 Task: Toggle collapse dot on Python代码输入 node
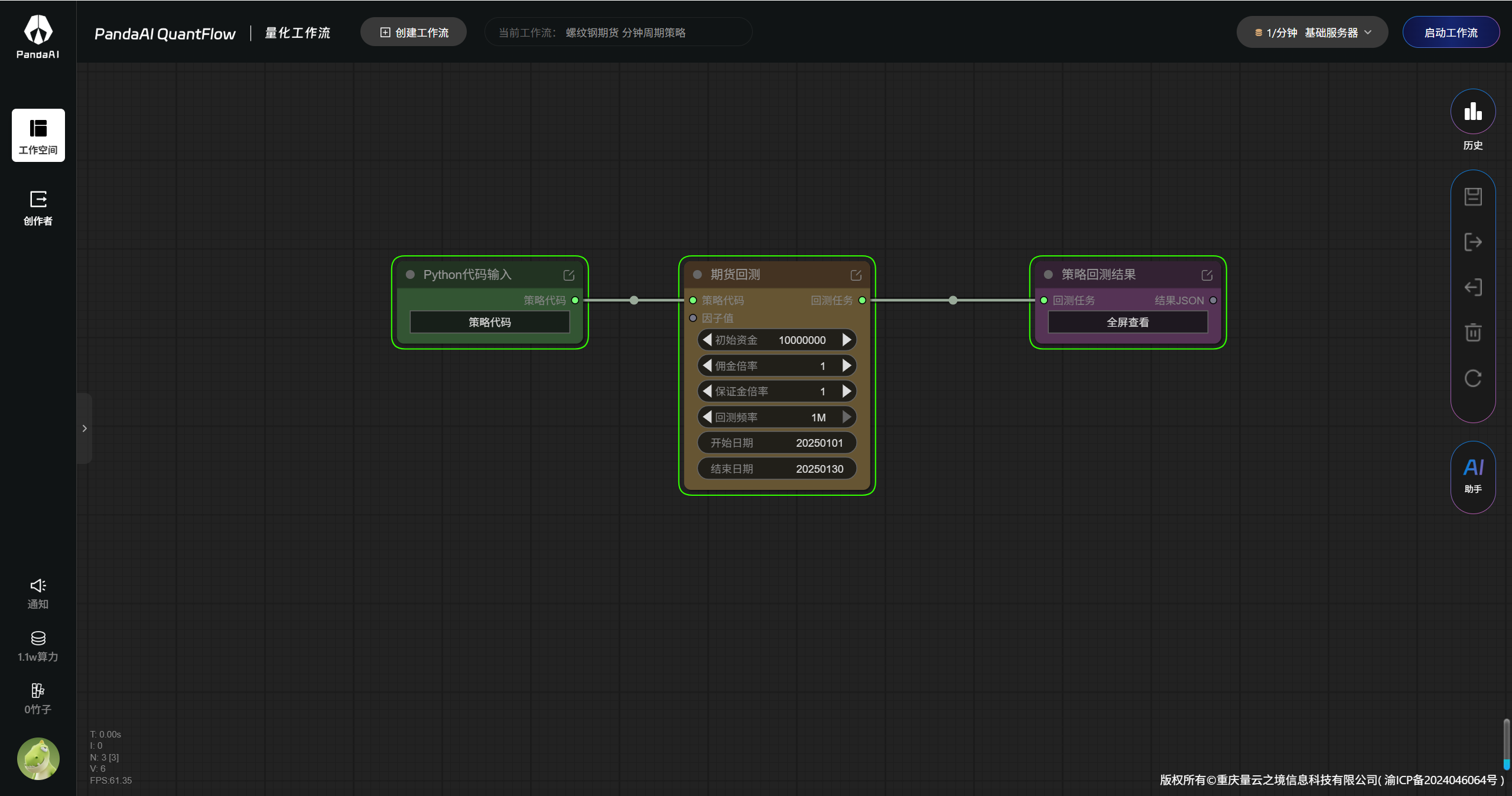point(410,275)
